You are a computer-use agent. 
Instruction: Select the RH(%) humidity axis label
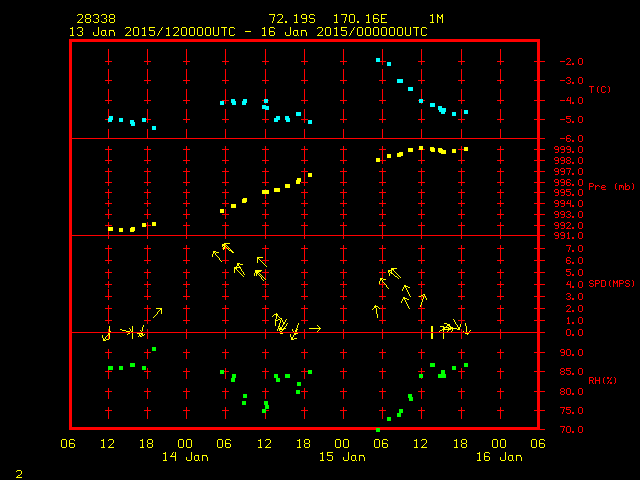pyautogui.click(x=601, y=381)
